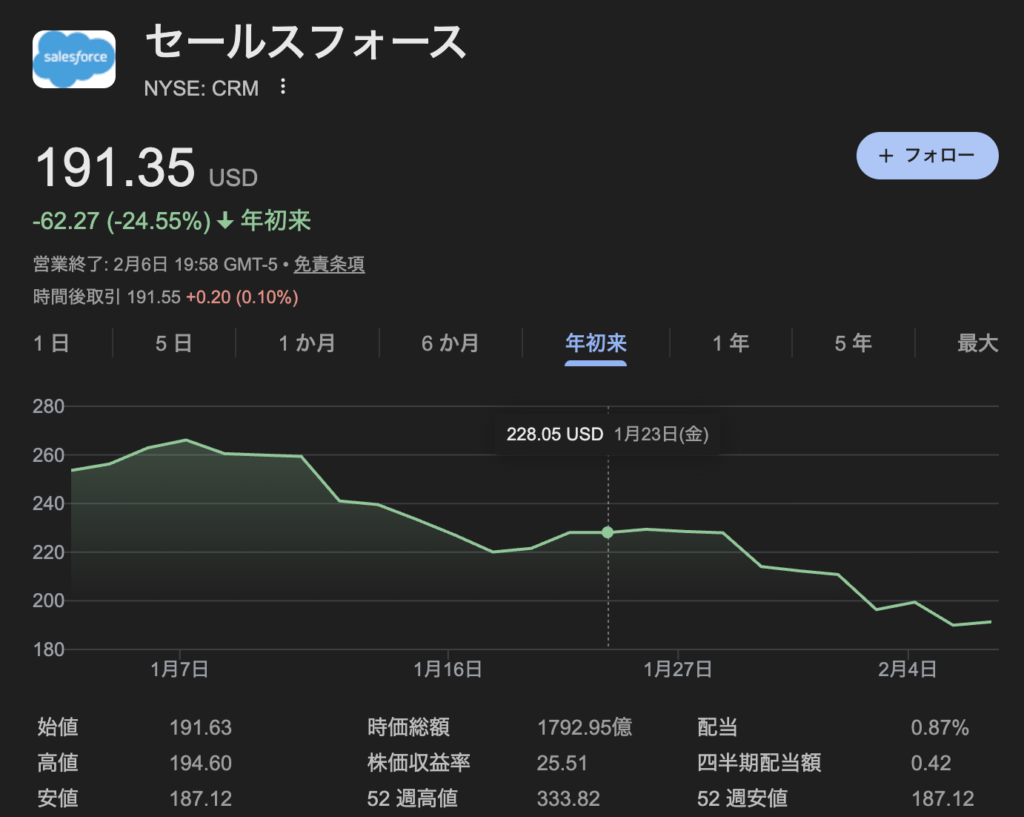Click the down arrow next to 年初来 change

pos(225,221)
